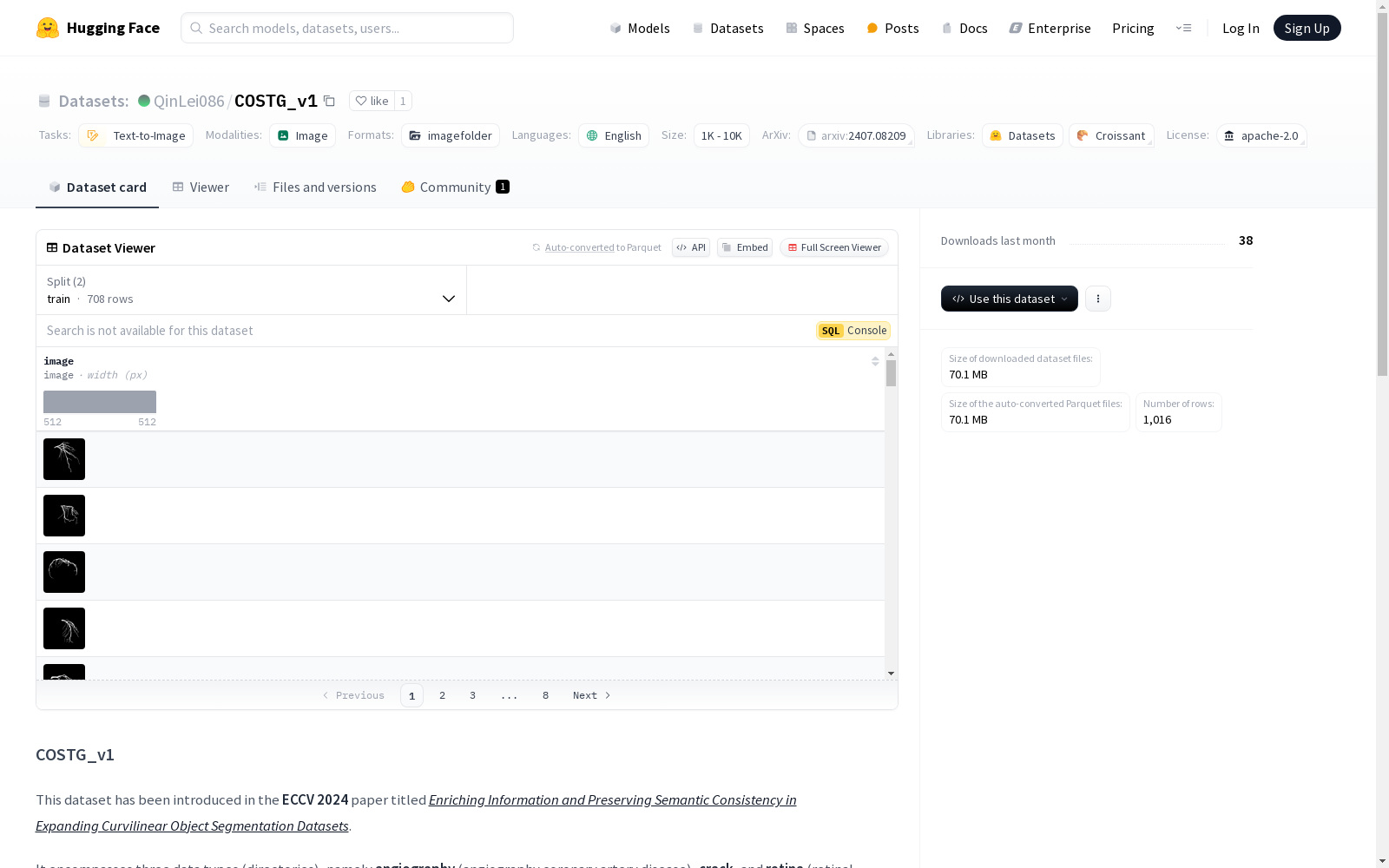The image size is (1389, 868).
Task: Open the three-dot more options button
Action: point(1097,299)
